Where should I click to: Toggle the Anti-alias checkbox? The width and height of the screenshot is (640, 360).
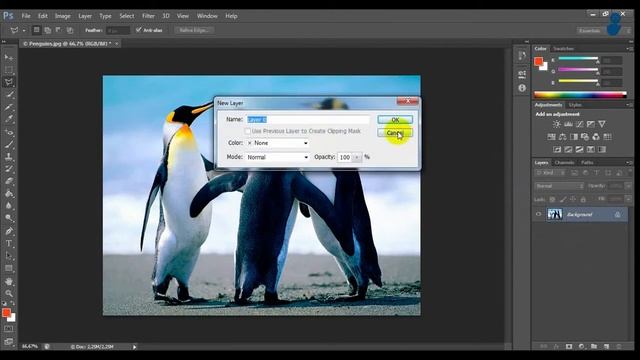click(138, 30)
